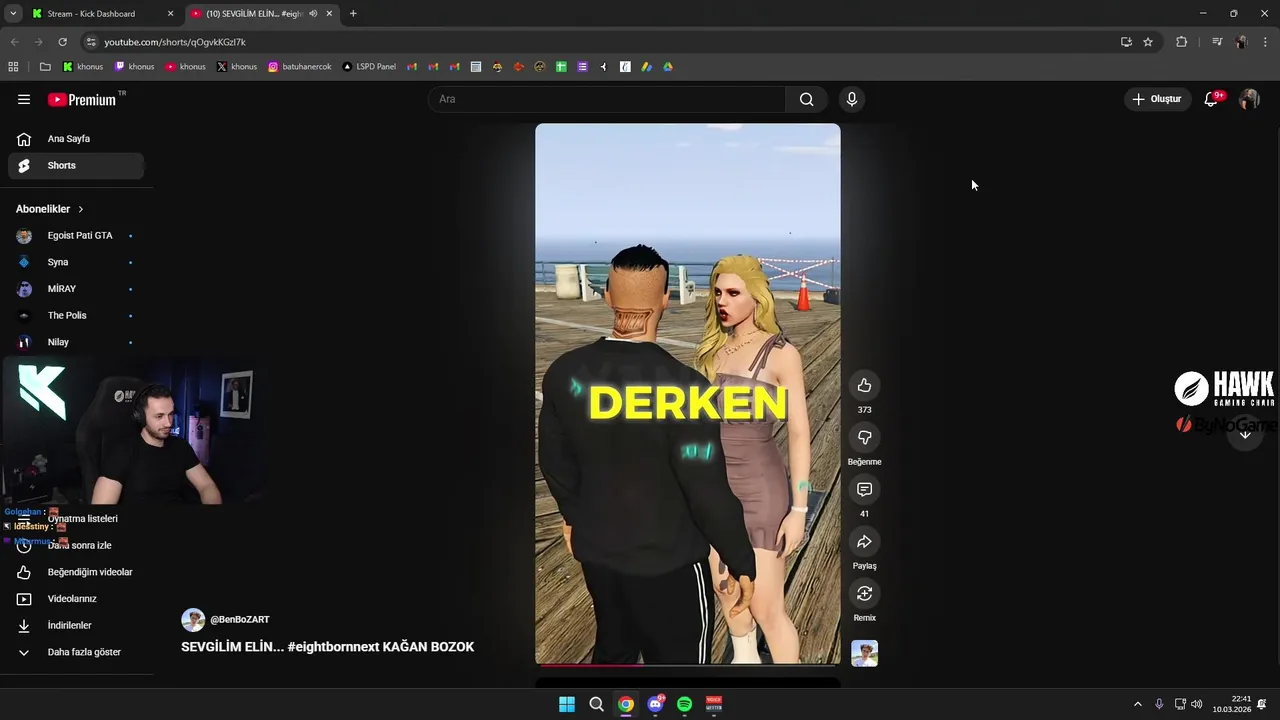
Task: Click the address bar URL
Action: (175, 42)
